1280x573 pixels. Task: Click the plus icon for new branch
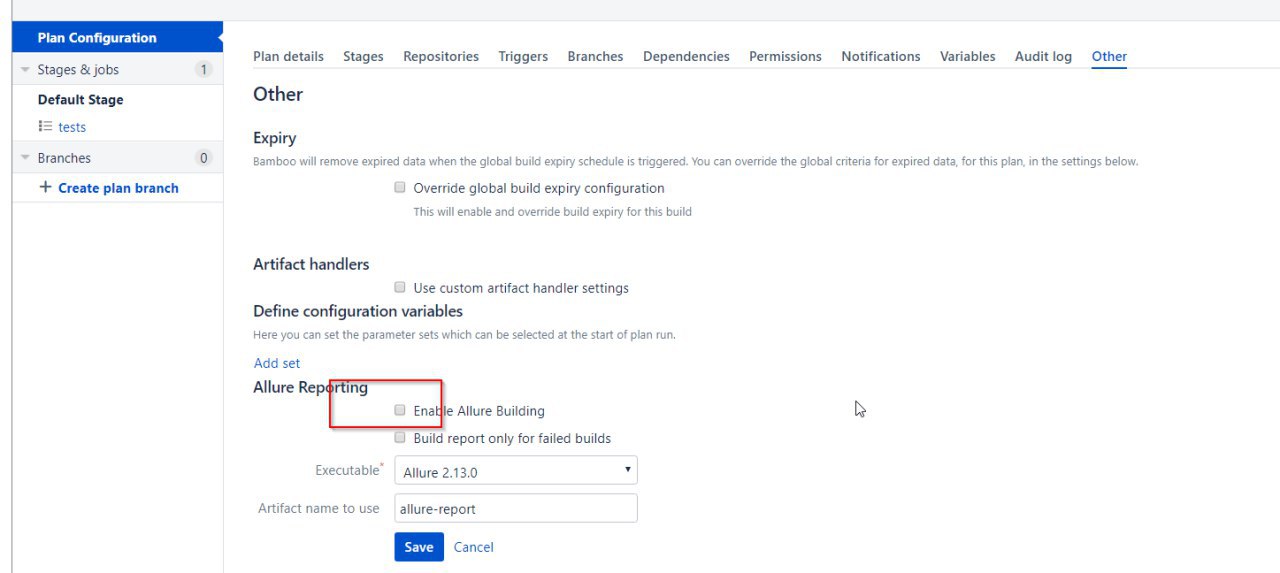coord(45,187)
